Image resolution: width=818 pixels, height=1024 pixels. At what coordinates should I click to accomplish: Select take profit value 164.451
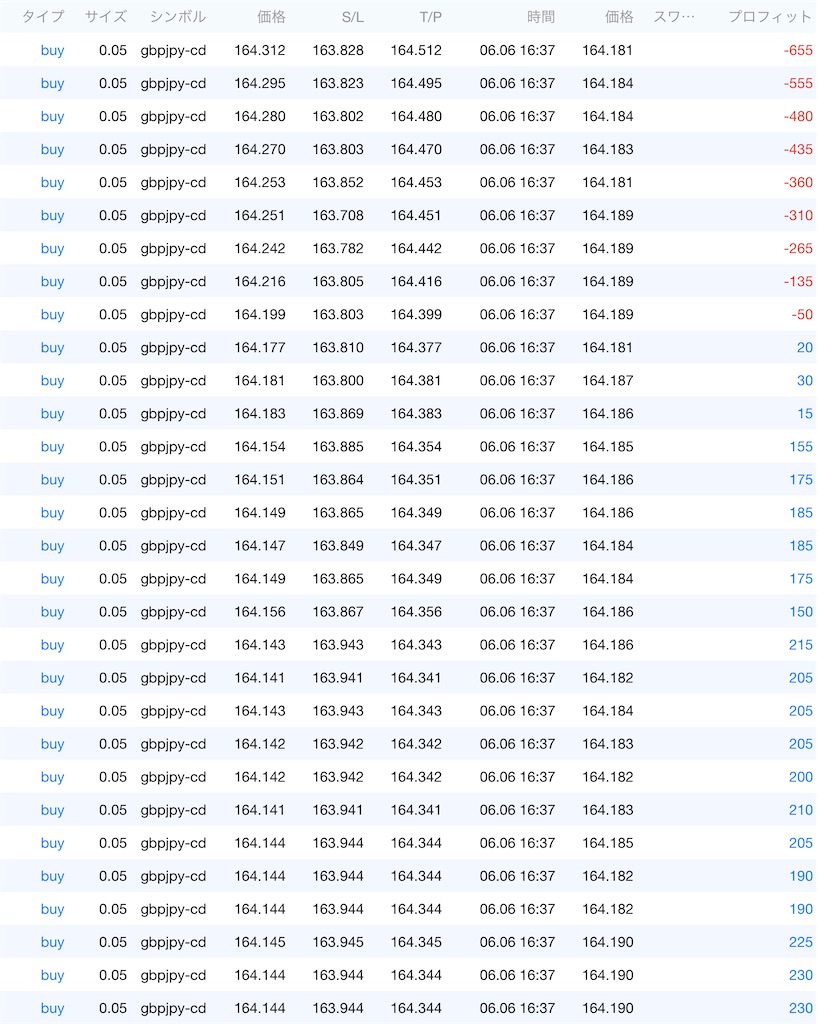pyautogui.click(x=417, y=216)
